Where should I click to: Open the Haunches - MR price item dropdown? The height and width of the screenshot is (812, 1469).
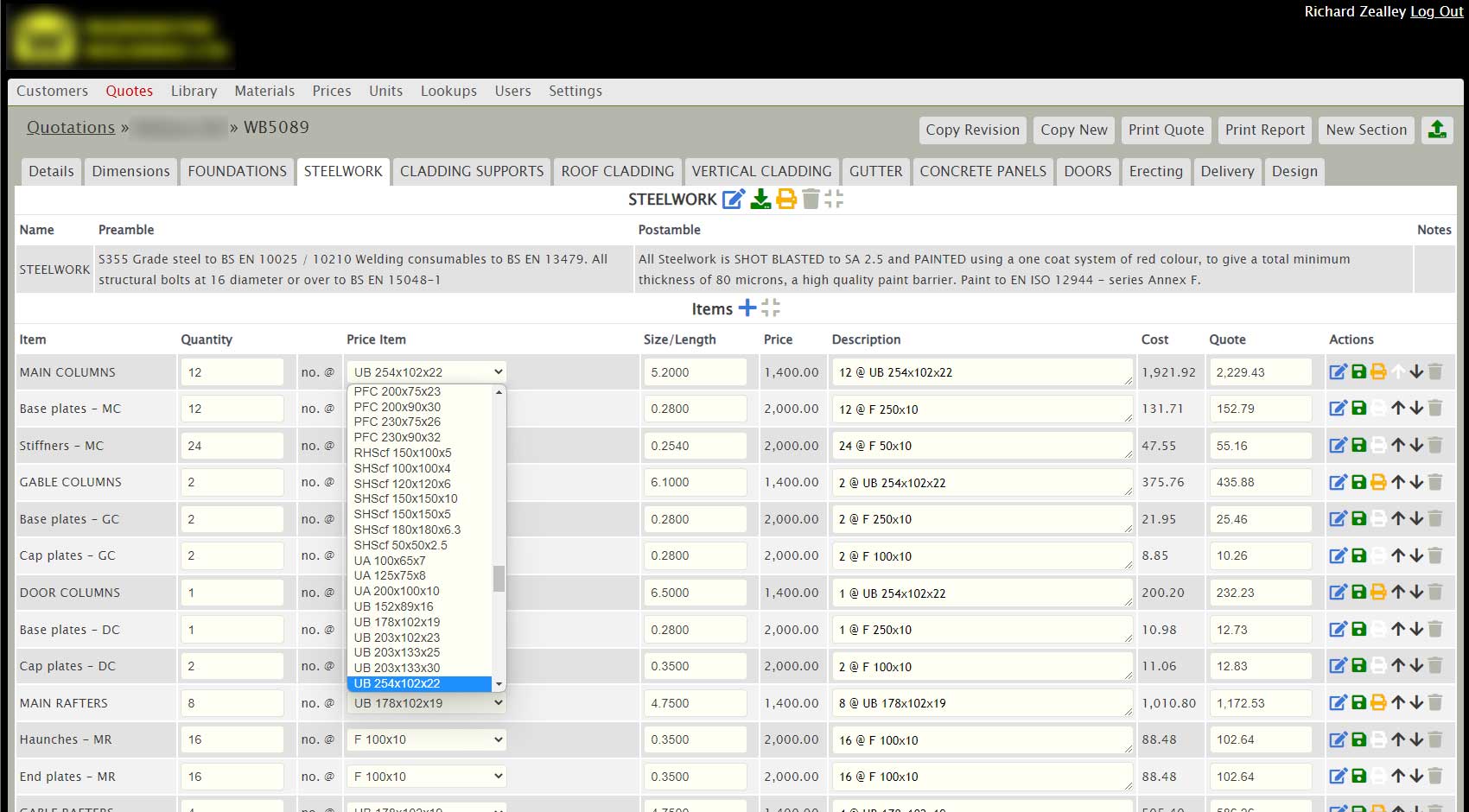coord(427,739)
